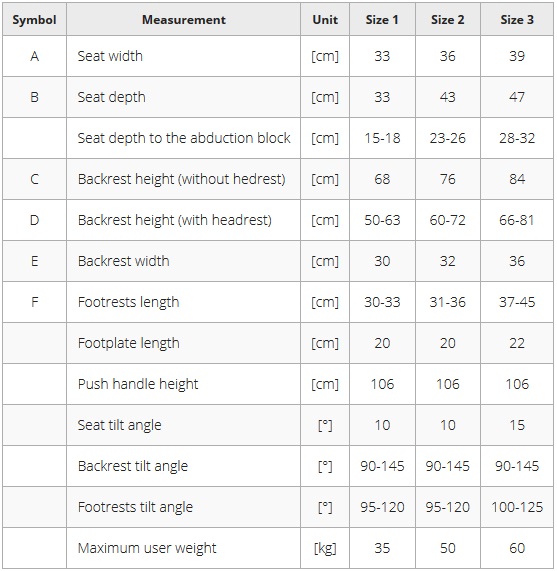Select the Backrest width label

(x=123, y=261)
